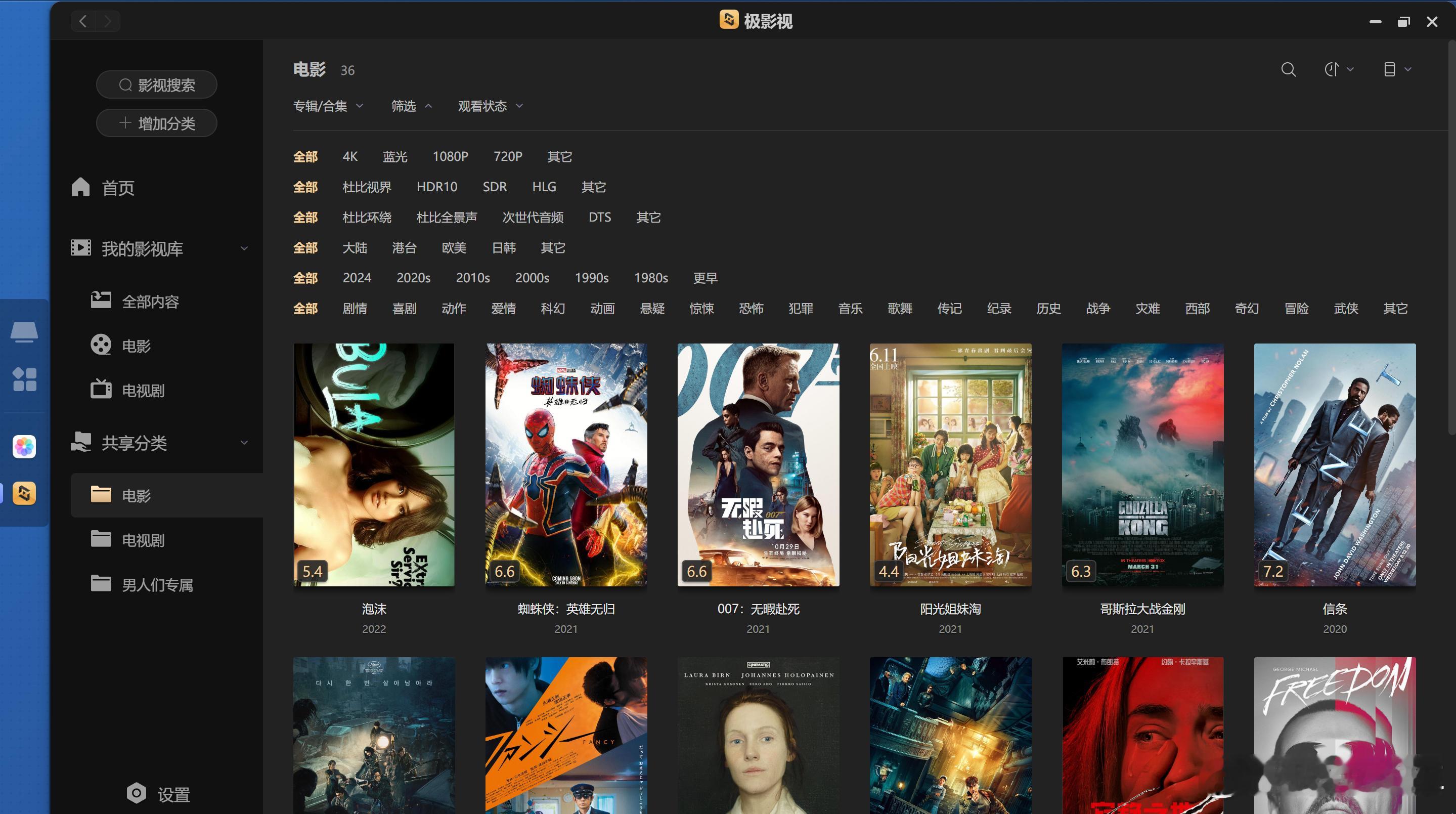The height and width of the screenshot is (814, 1456).
Task: Filter by 杜比视界
Action: pyautogui.click(x=367, y=187)
